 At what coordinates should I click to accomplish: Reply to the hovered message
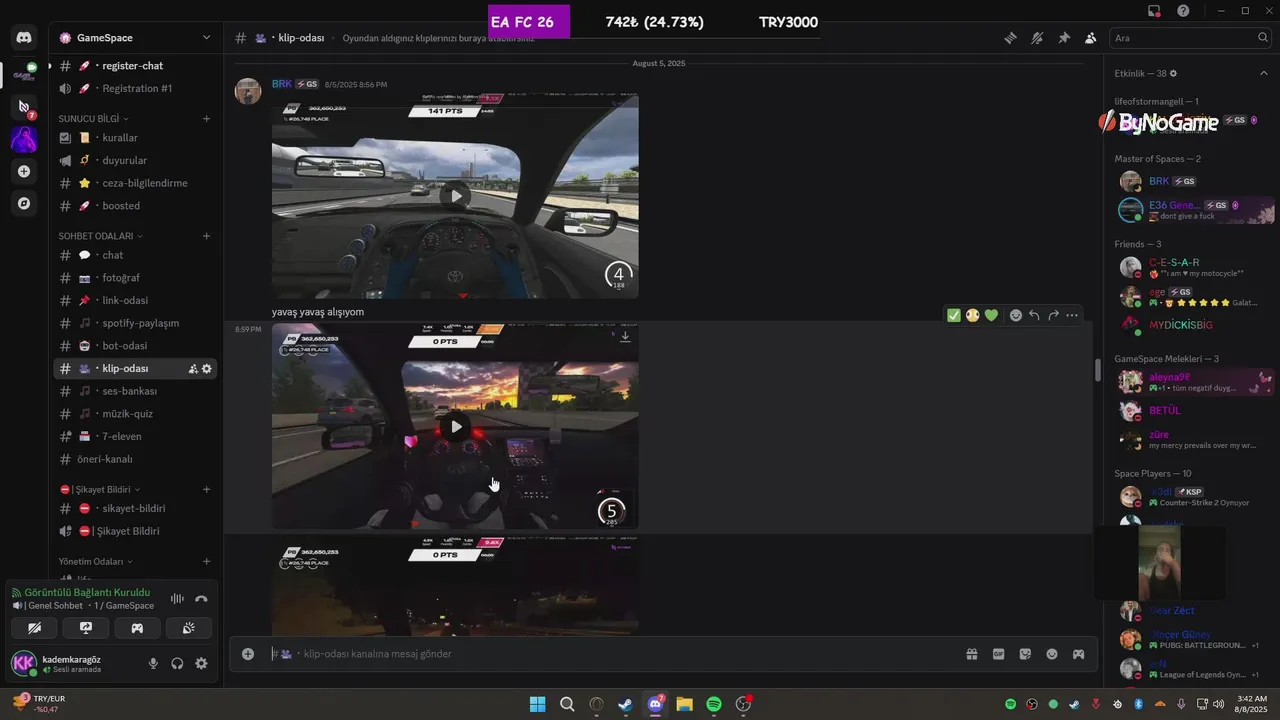(1034, 315)
